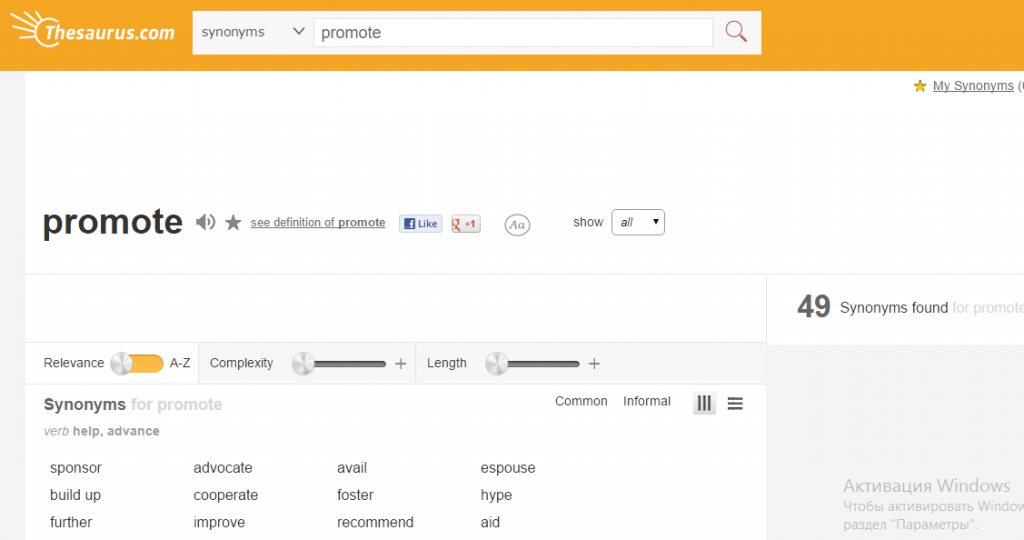The height and width of the screenshot is (540, 1024).
Task: Open the My Synonyms link
Action: coord(973,86)
